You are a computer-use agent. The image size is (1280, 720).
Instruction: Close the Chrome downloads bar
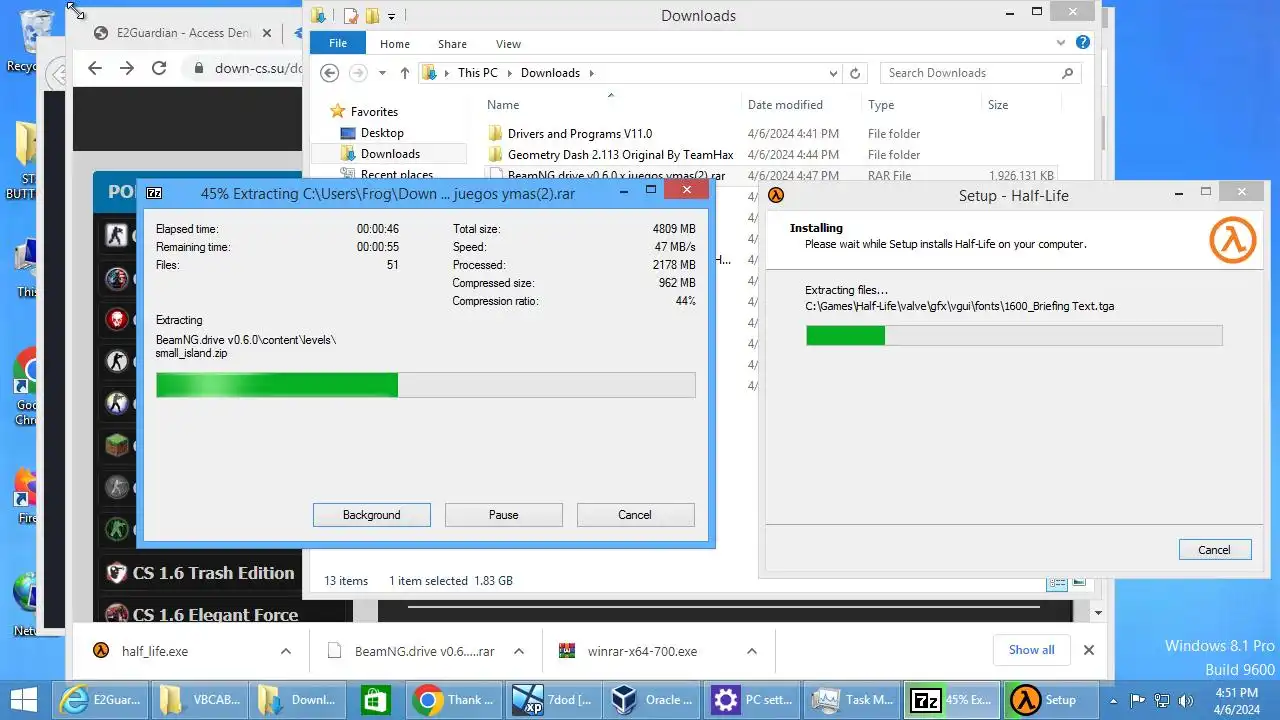pos(1089,650)
